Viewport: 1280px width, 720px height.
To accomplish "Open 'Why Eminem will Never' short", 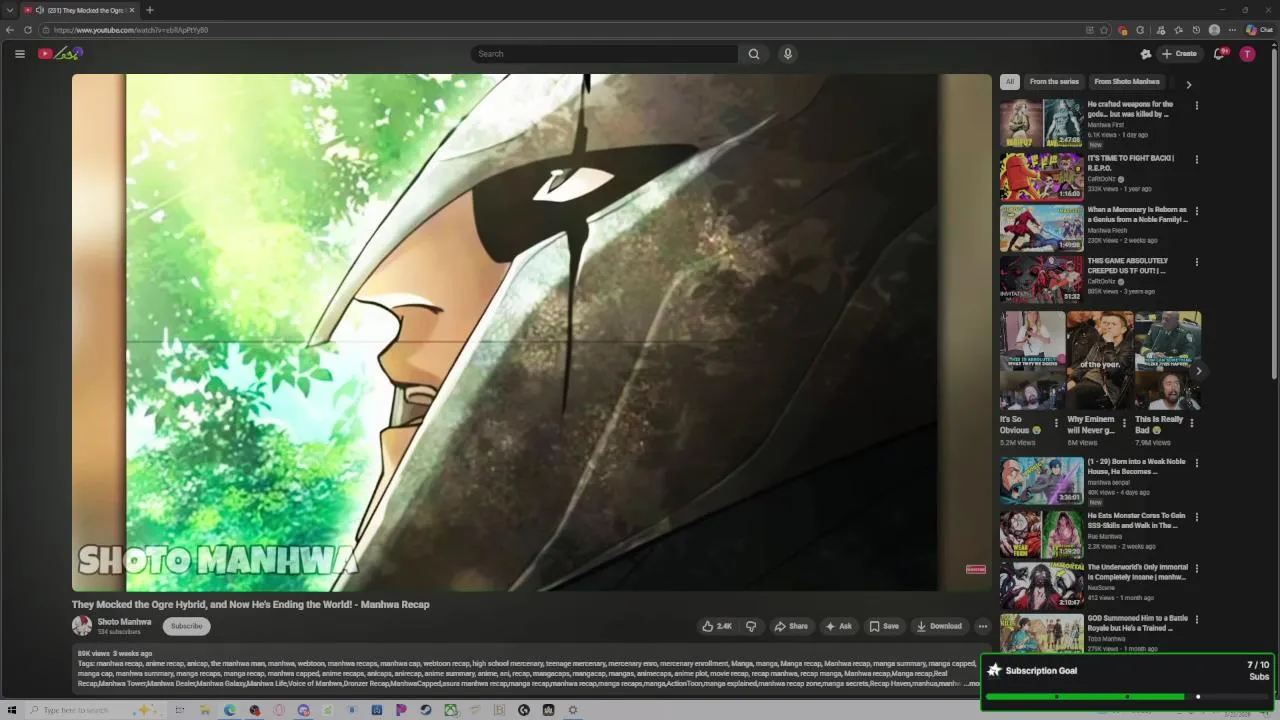I will tap(1100, 360).
